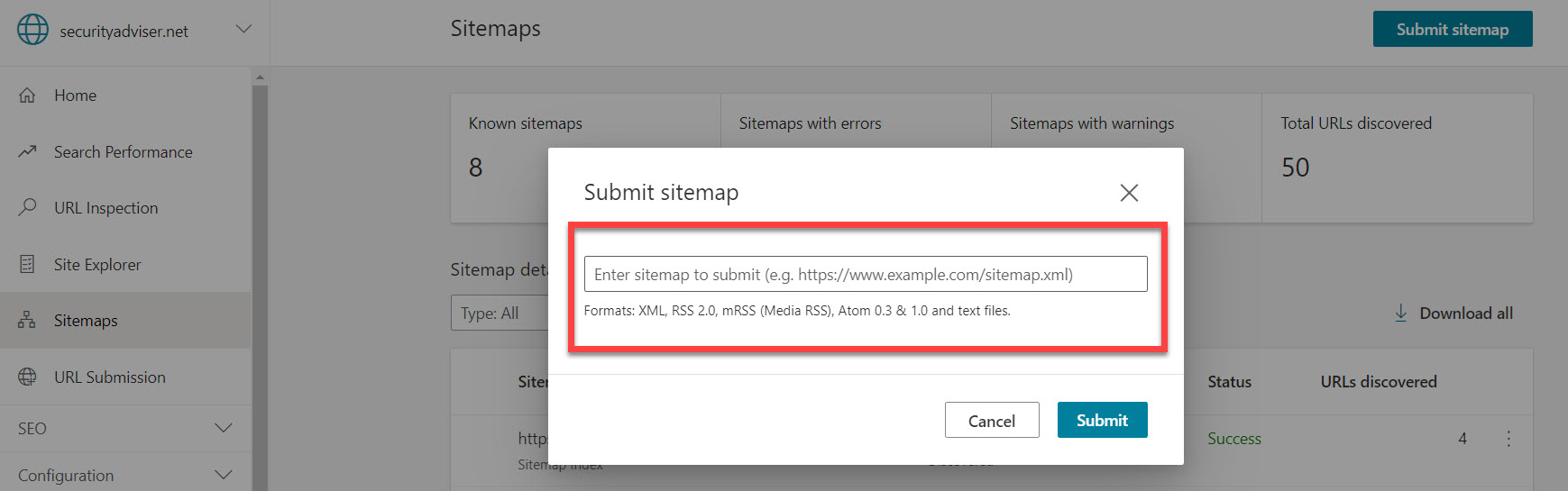Expand the Configuration section
Viewport: 1568px width, 491px height.
tap(224, 475)
